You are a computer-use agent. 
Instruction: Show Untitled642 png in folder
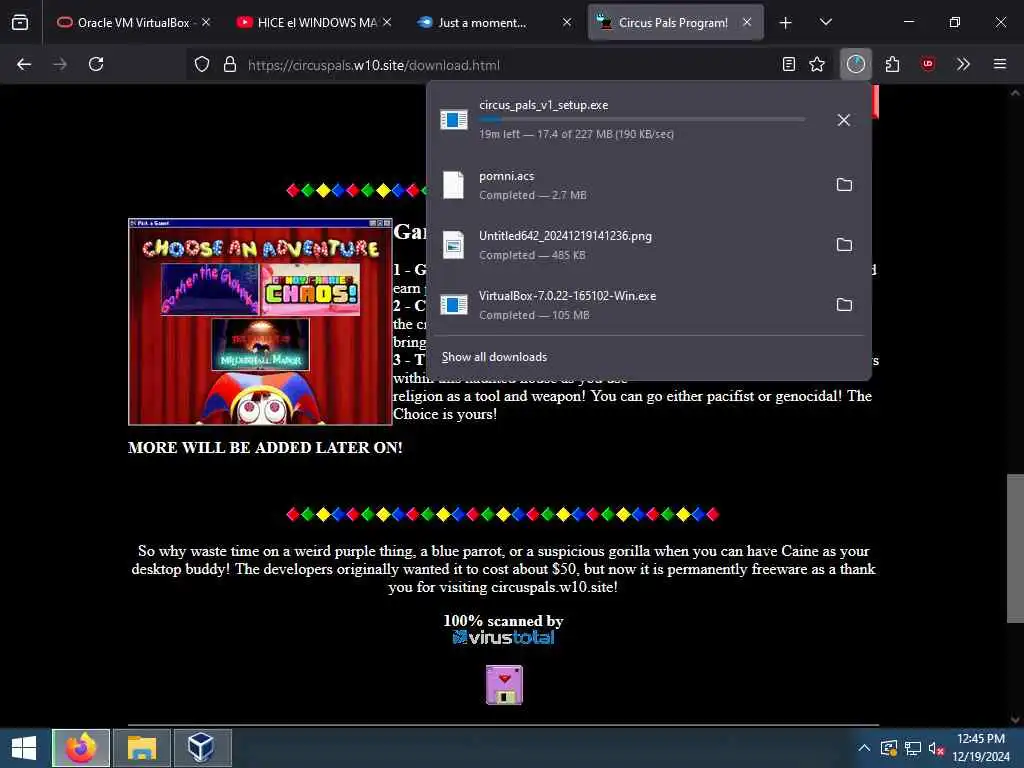click(x=844, y=245)
